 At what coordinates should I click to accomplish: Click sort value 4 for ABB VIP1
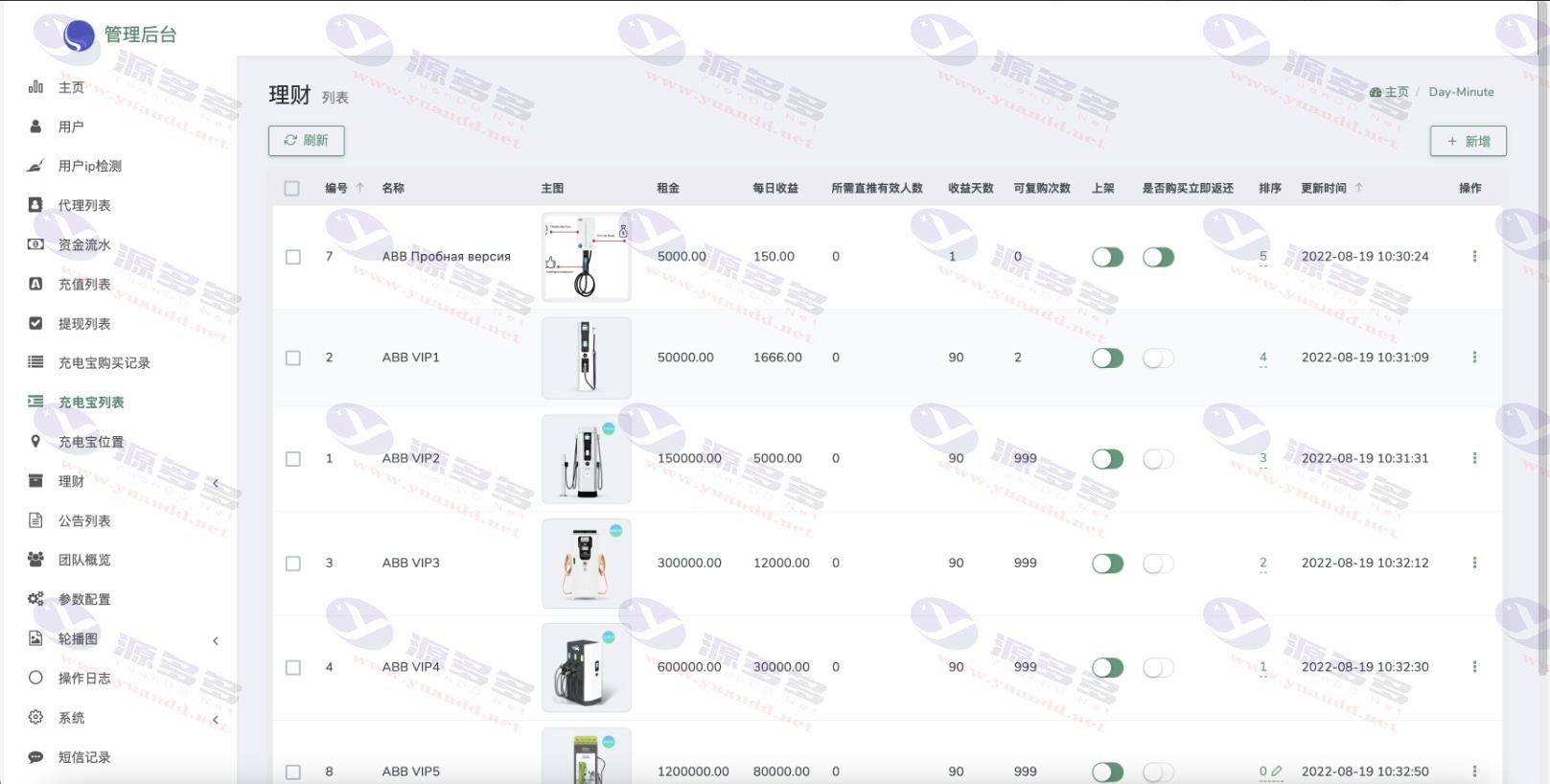1262,357
